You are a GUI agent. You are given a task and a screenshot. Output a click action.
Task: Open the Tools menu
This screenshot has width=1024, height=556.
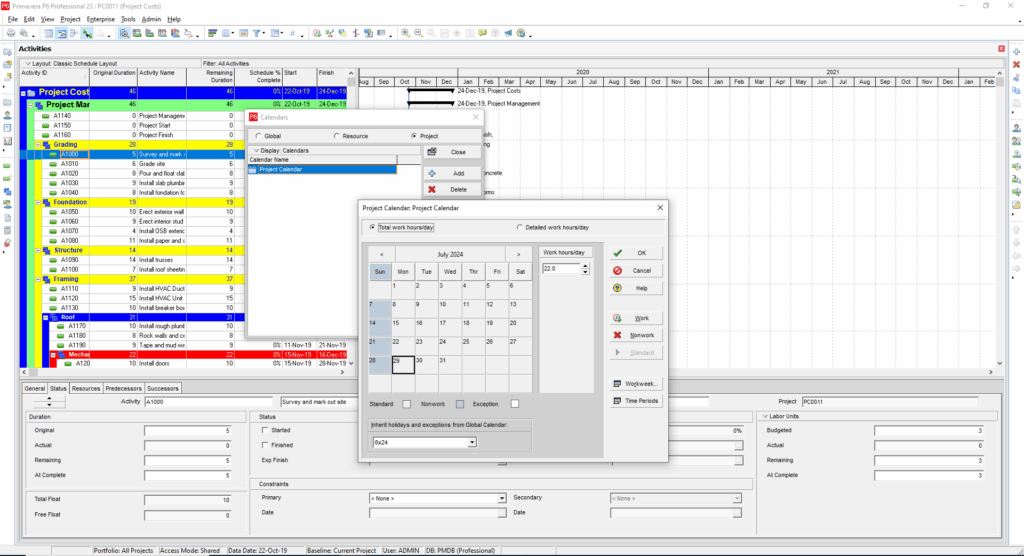128,20
